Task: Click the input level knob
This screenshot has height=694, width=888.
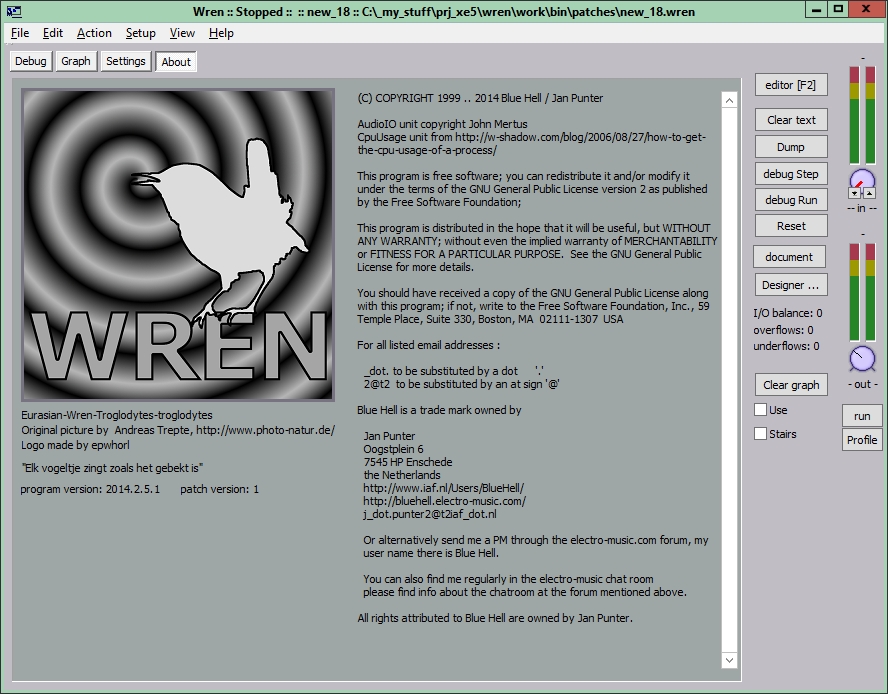Action: click(862, 180)
